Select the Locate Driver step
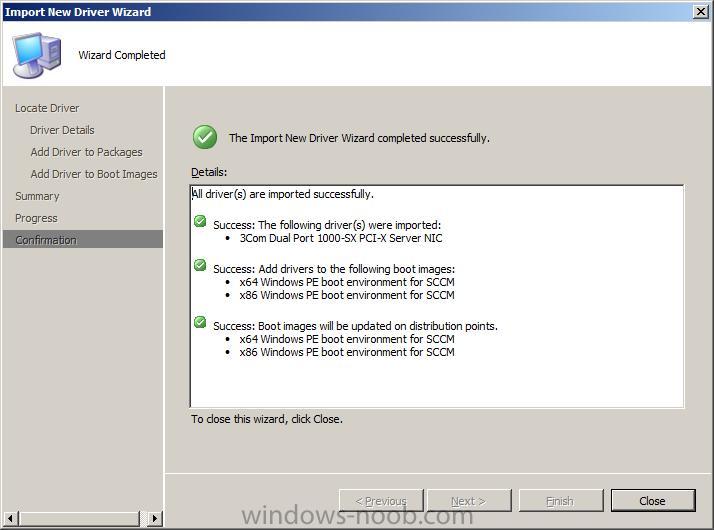Viewport: 714px width, 530px height. [47, 108]
